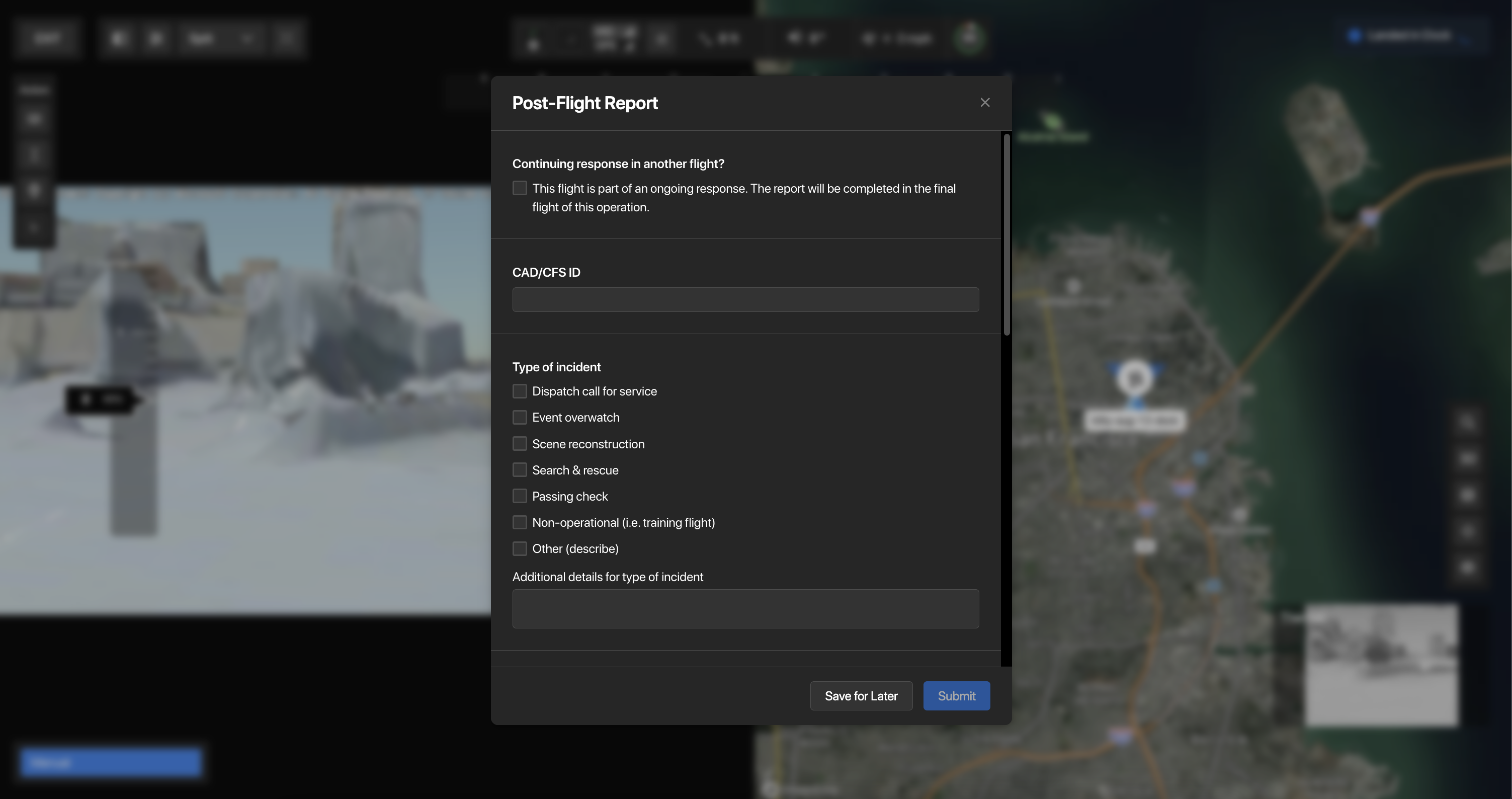The image size is (1512, 799).
Task: Select the Other (describe) checkbox
Action: point(520,549)
